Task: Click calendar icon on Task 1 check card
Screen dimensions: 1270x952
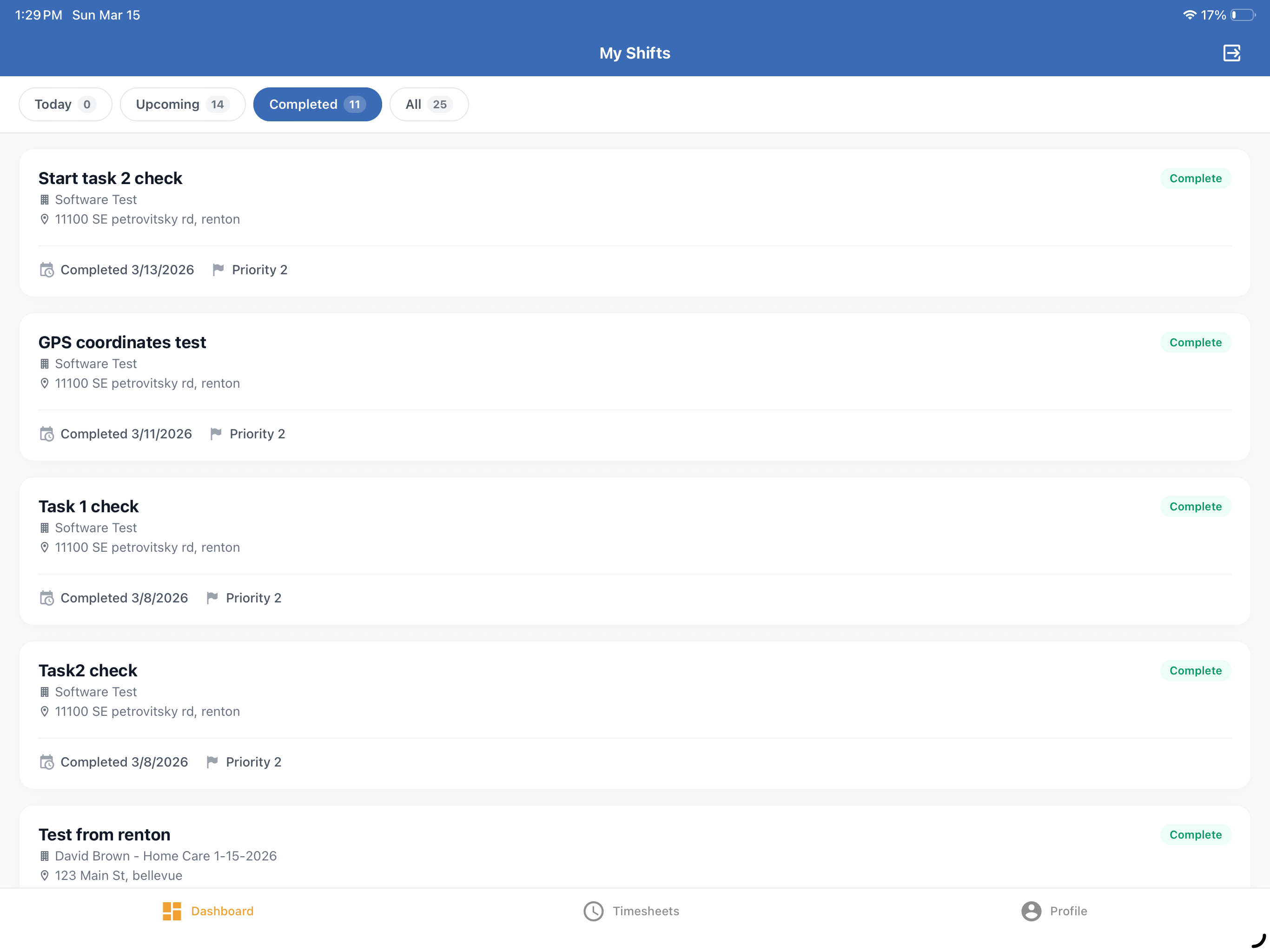Action: pos(46,598)
